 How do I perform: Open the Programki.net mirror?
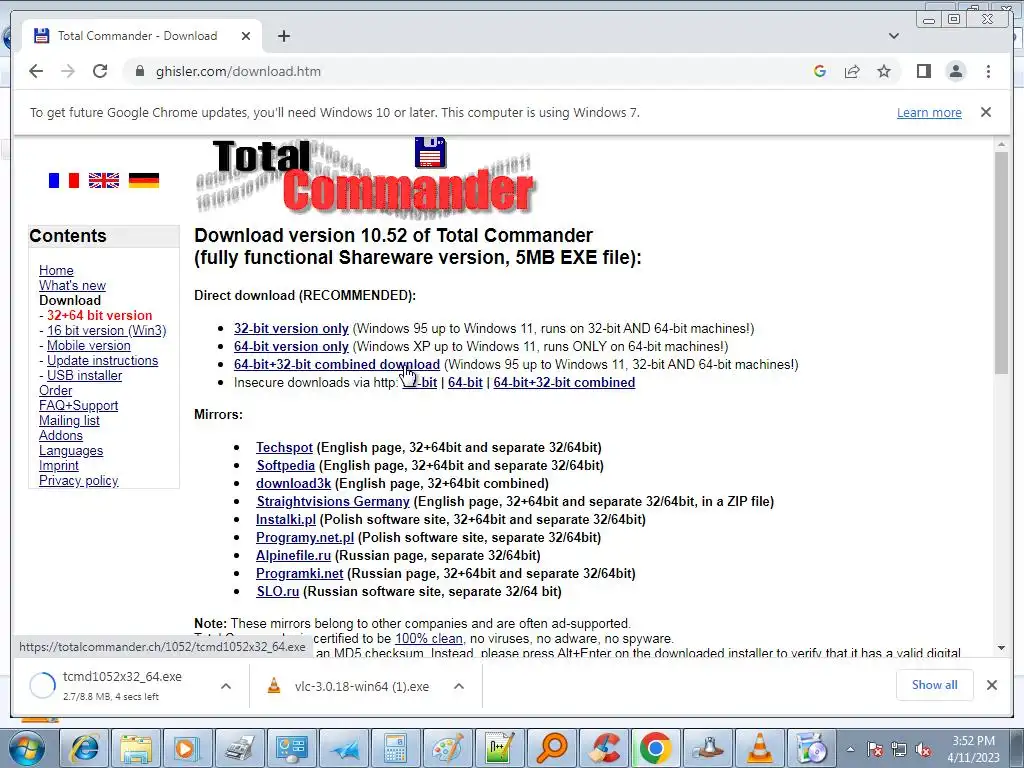click(300, 573)
